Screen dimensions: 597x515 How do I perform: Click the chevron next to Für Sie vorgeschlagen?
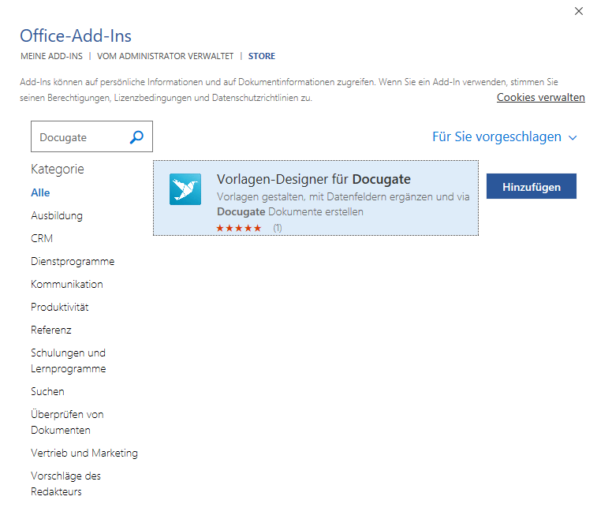573,138
